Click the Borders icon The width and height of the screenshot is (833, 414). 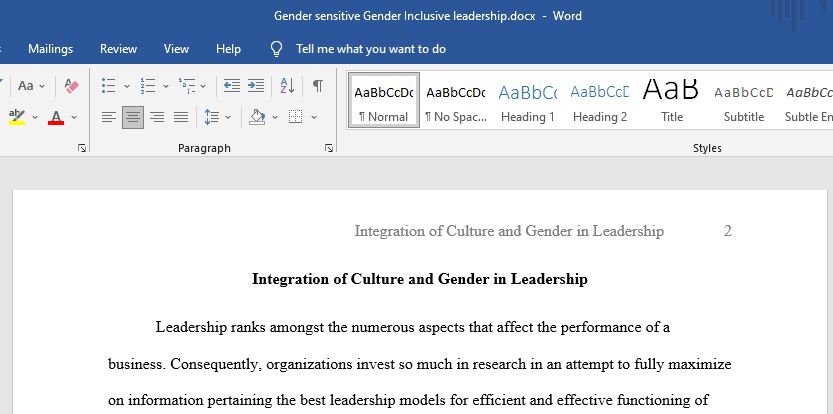296,117
